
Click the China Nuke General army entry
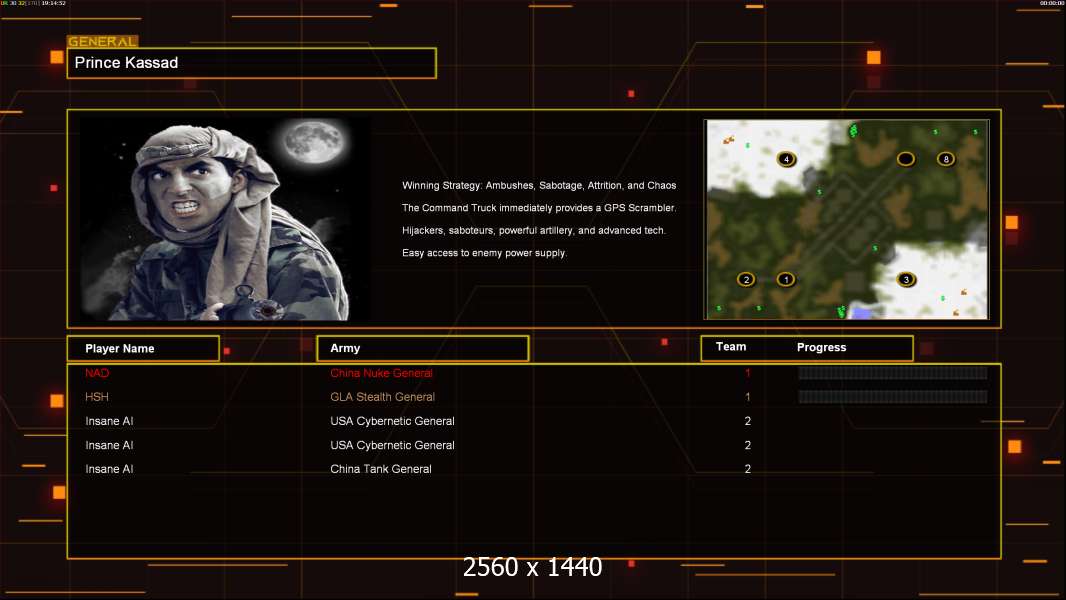(x=381, y=373)
